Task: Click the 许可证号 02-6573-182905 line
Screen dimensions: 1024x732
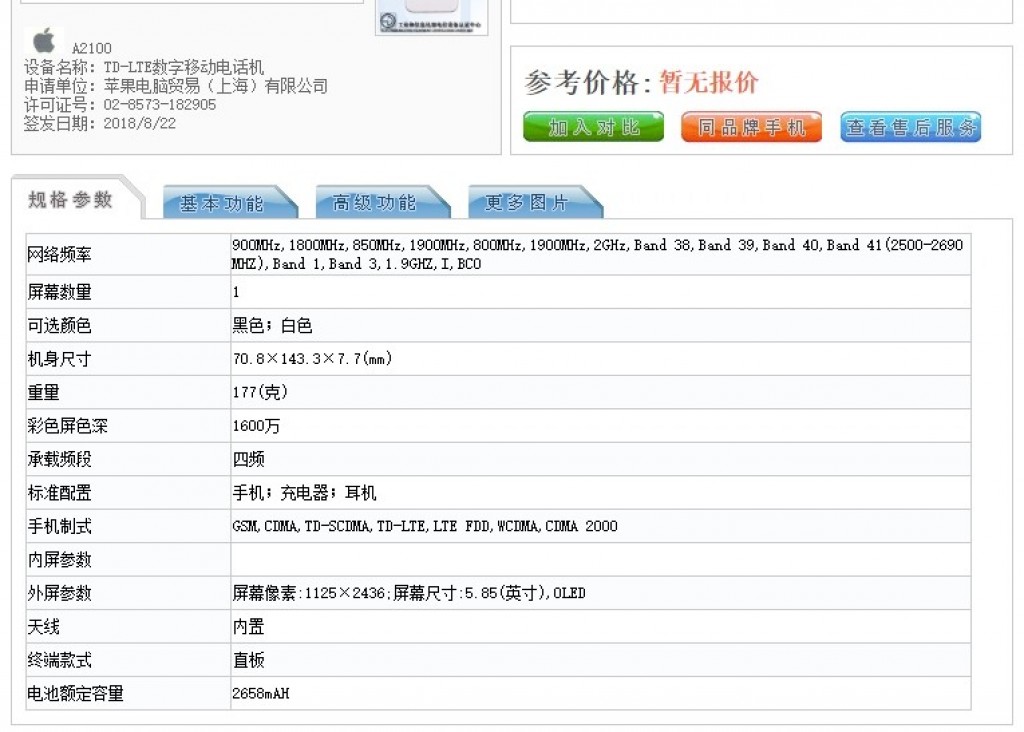Action: (x=120, y=104)
